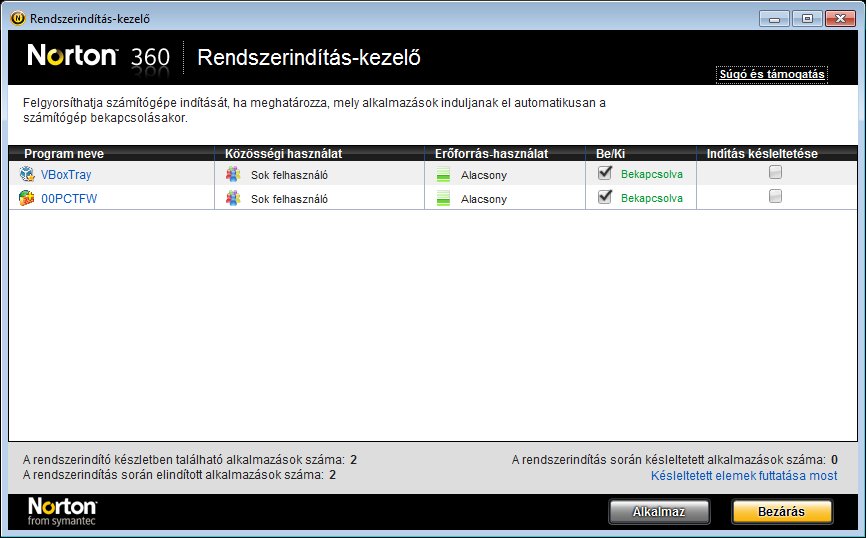Click resource usage bar icon for 00PCTFW
This screenshot has width=868, height=538.
tap(444, 199)
